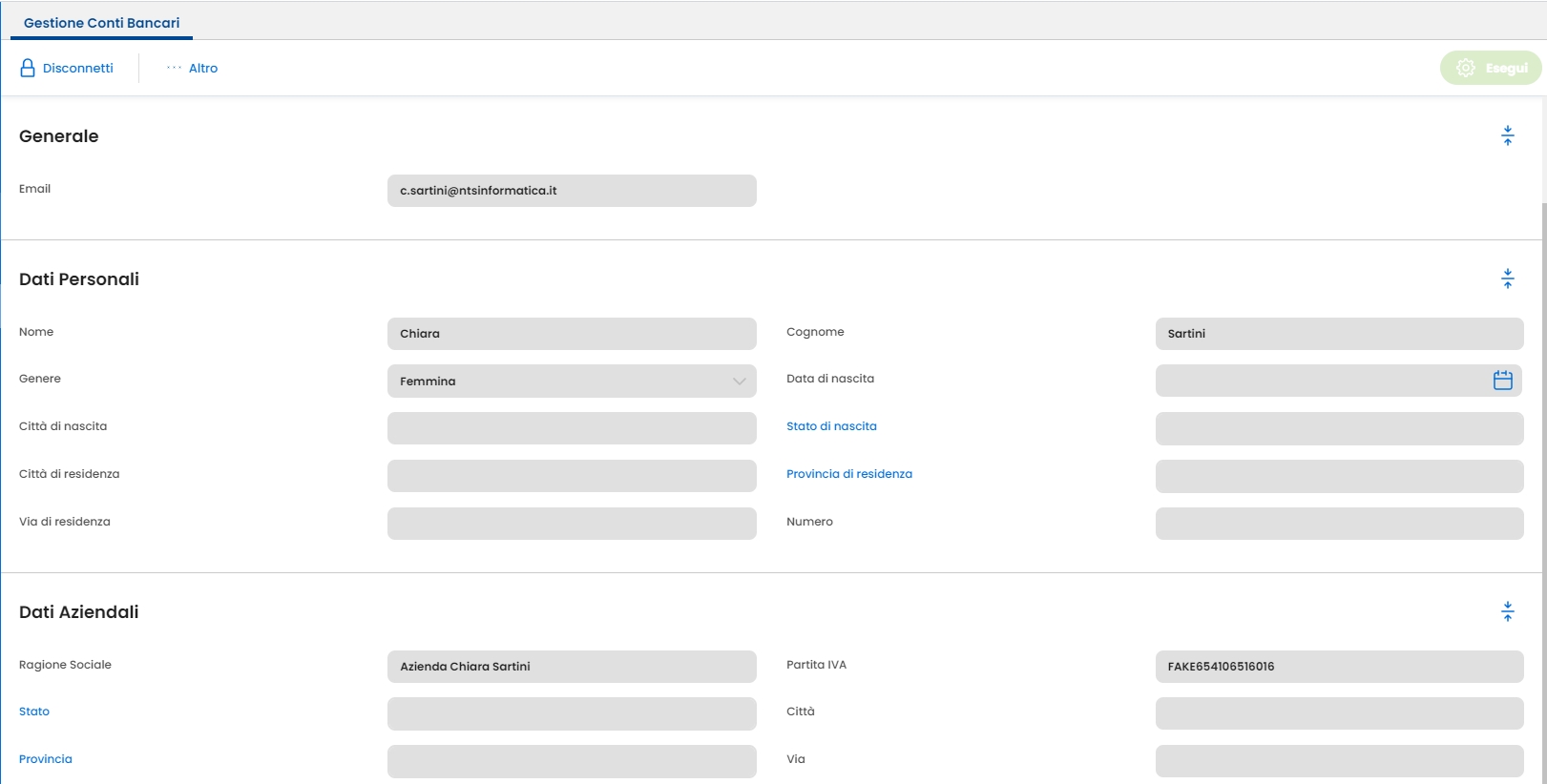The width and height of the screenshot is (1547, 784).
Task: Click the Provincia di residenza link
Action: tap(848, 474)
